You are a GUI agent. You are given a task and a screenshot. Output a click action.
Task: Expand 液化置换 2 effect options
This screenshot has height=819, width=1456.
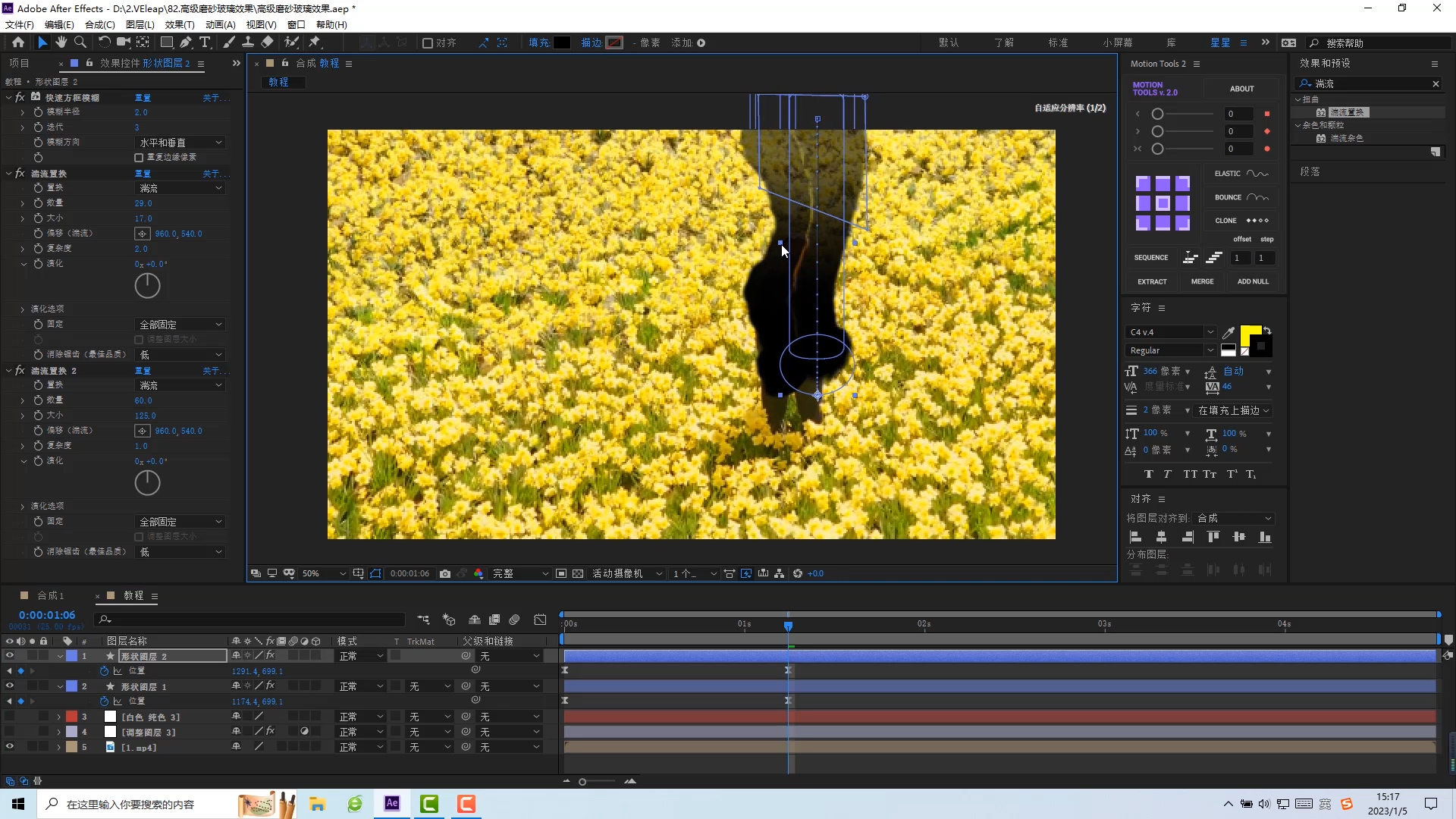[x=9, y=370]
